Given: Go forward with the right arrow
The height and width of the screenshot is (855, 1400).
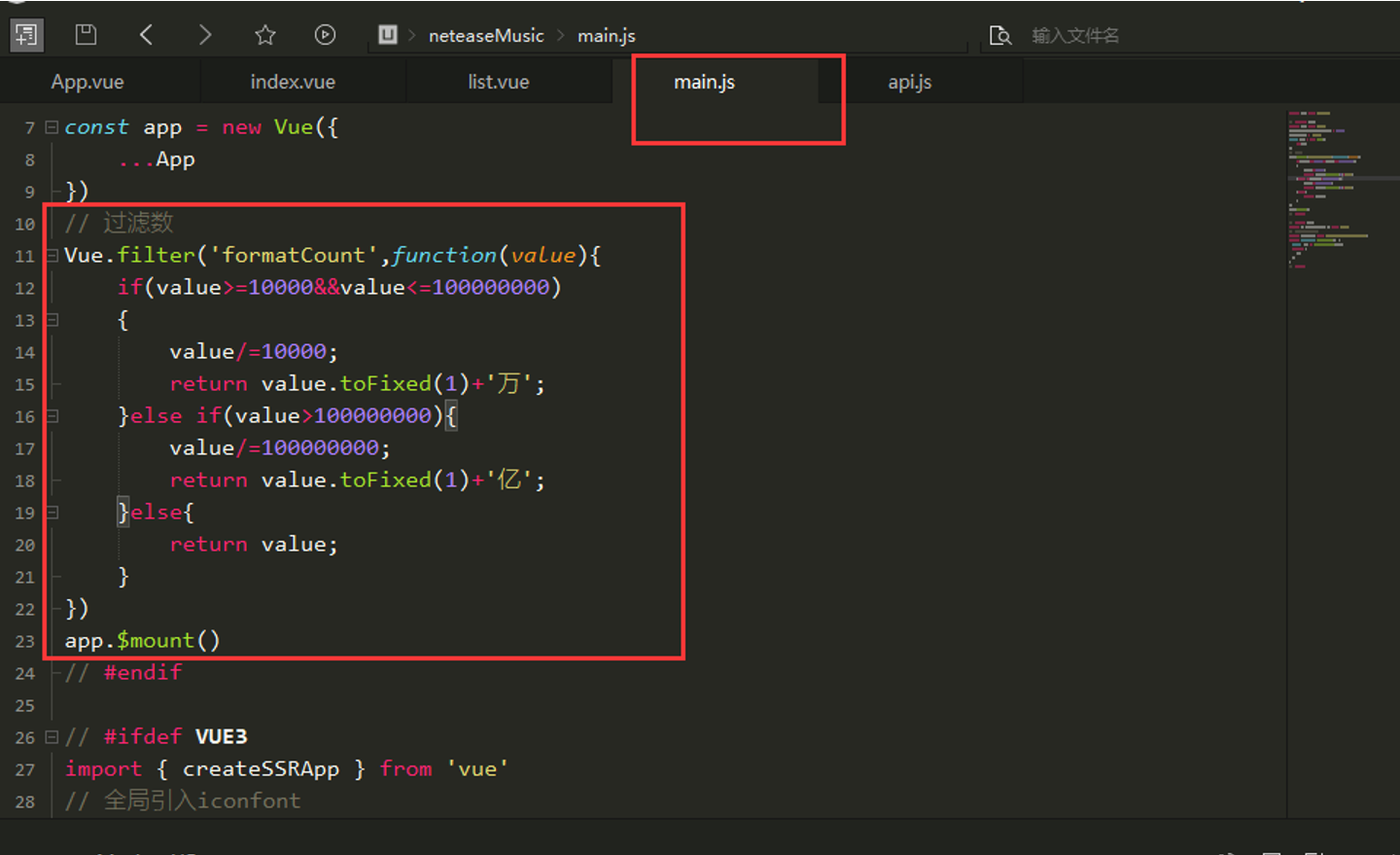Looking at the screenshot, I should pos(204,35).
